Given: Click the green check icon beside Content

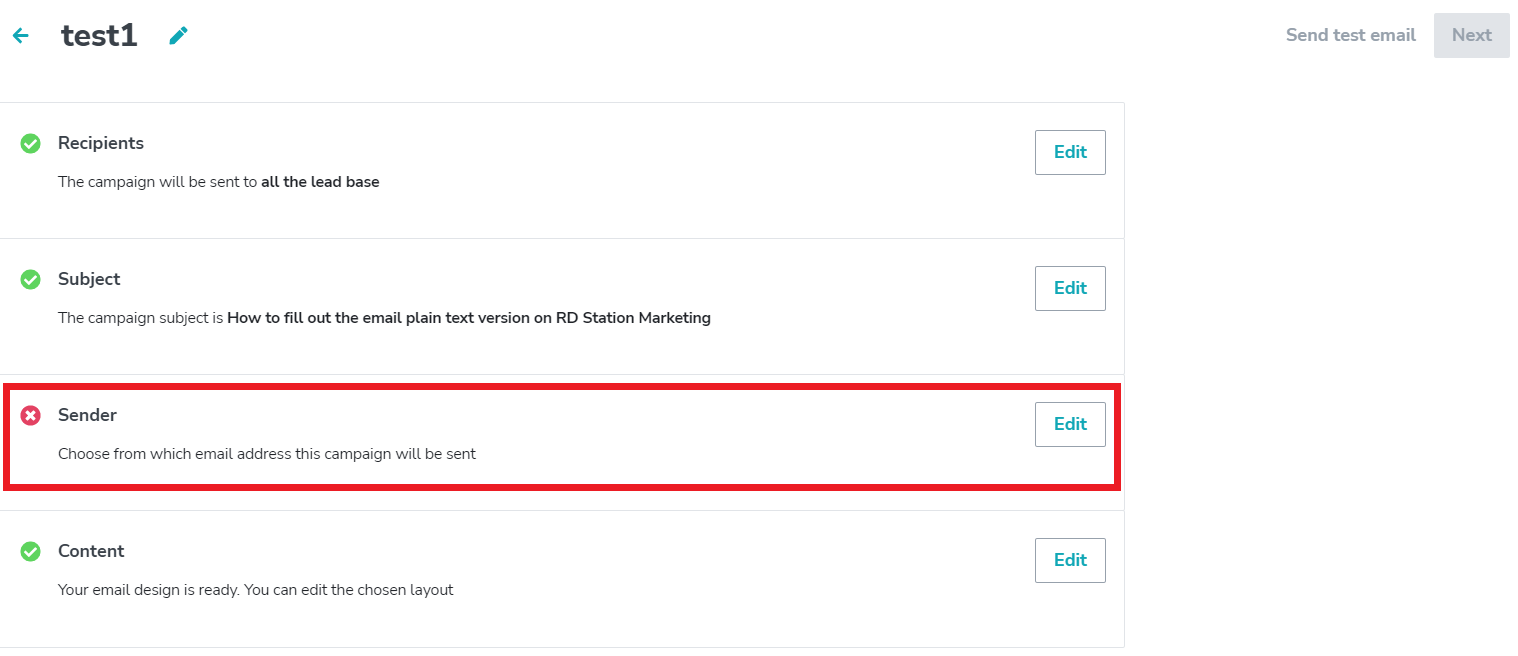Looking at the screenshot, I should pyautogui.click(x=31, y=551).
